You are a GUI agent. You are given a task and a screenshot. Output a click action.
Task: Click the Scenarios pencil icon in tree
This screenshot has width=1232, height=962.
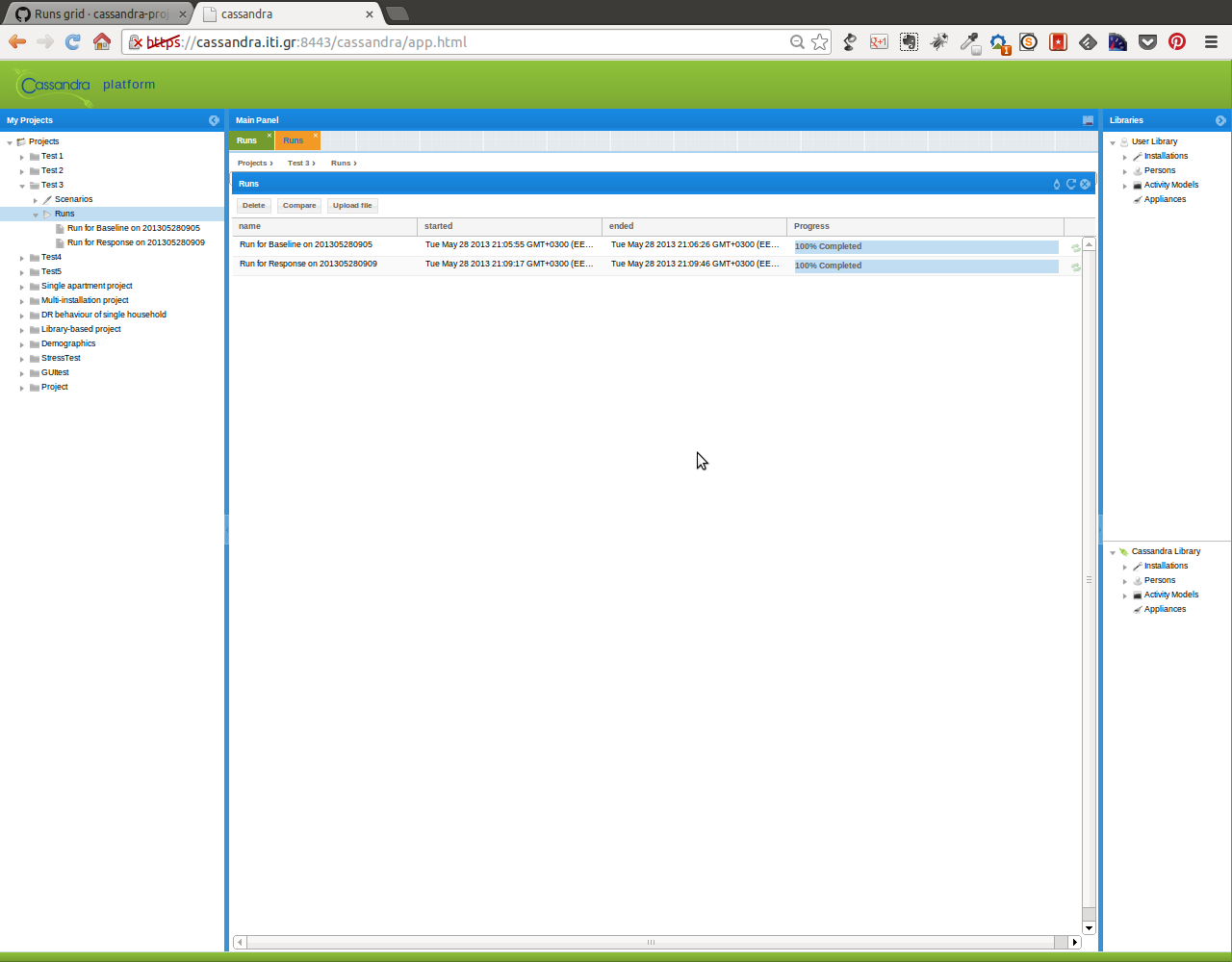pos(47,199)
